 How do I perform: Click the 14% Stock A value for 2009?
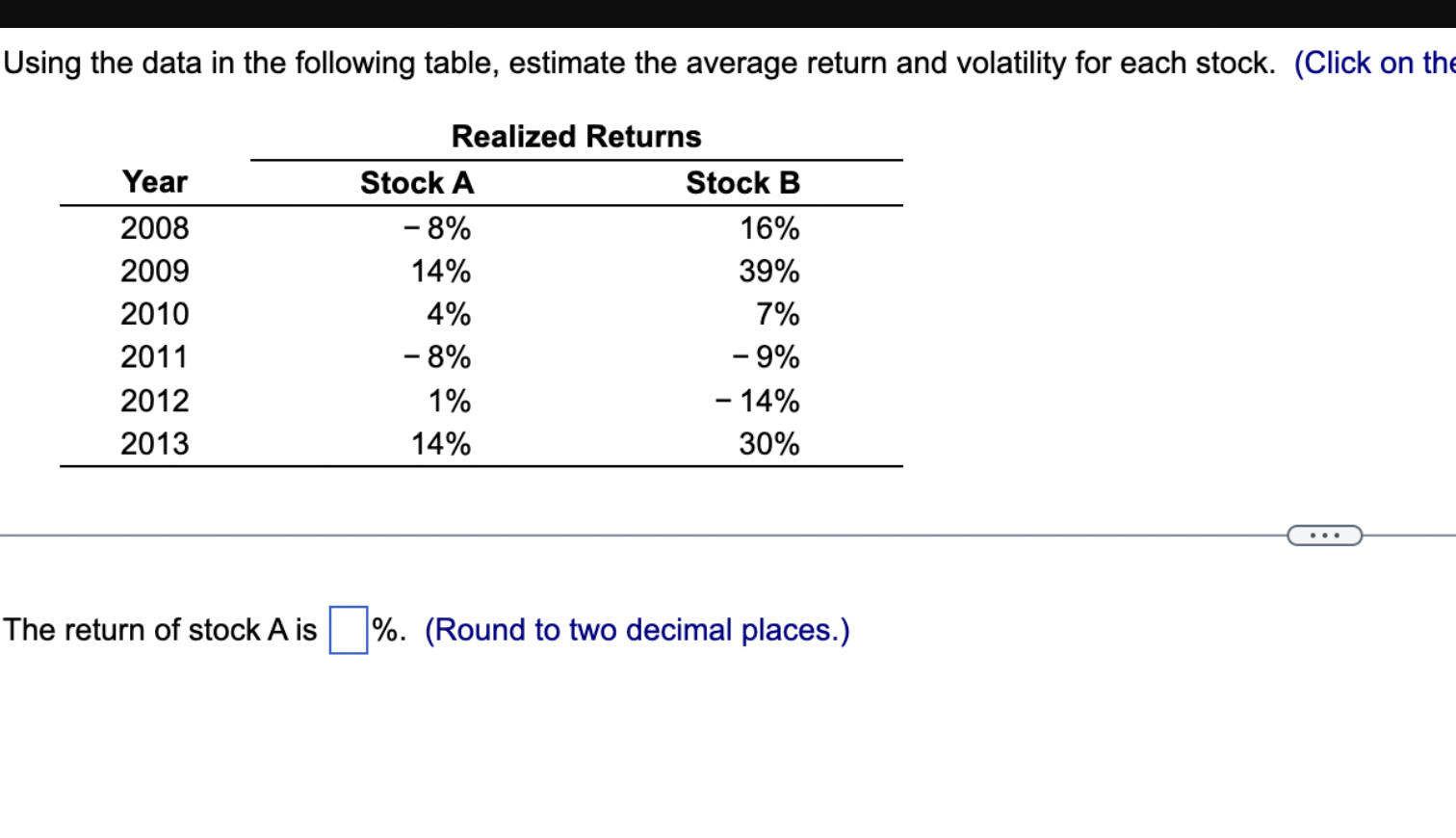(439, 272)
